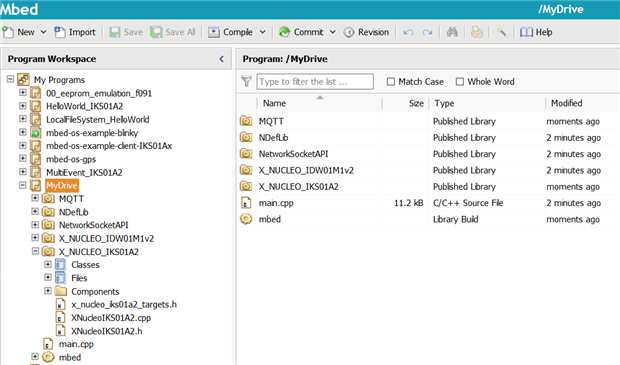Click X_NUCLEO_IKS01A2 folder icon in list
The image size is (620, 365).
pyautogui.click(x=246, y=186)
